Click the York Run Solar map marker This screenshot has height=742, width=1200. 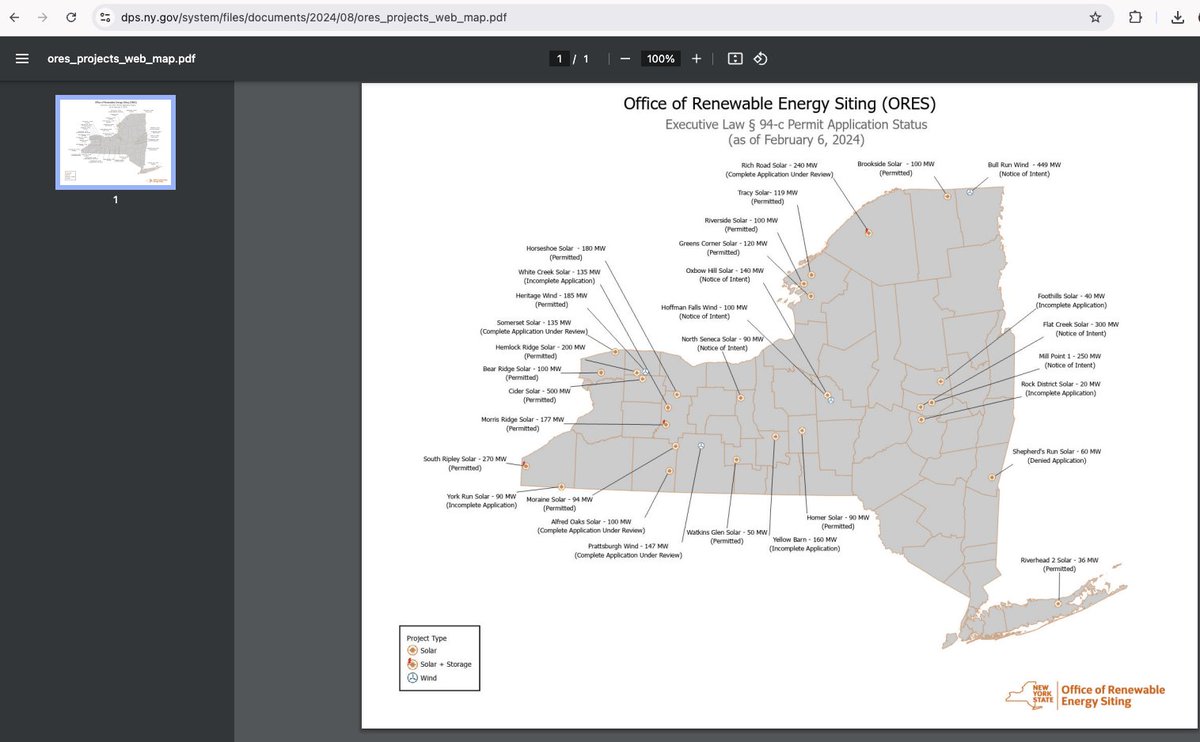[x=561, y=487]
